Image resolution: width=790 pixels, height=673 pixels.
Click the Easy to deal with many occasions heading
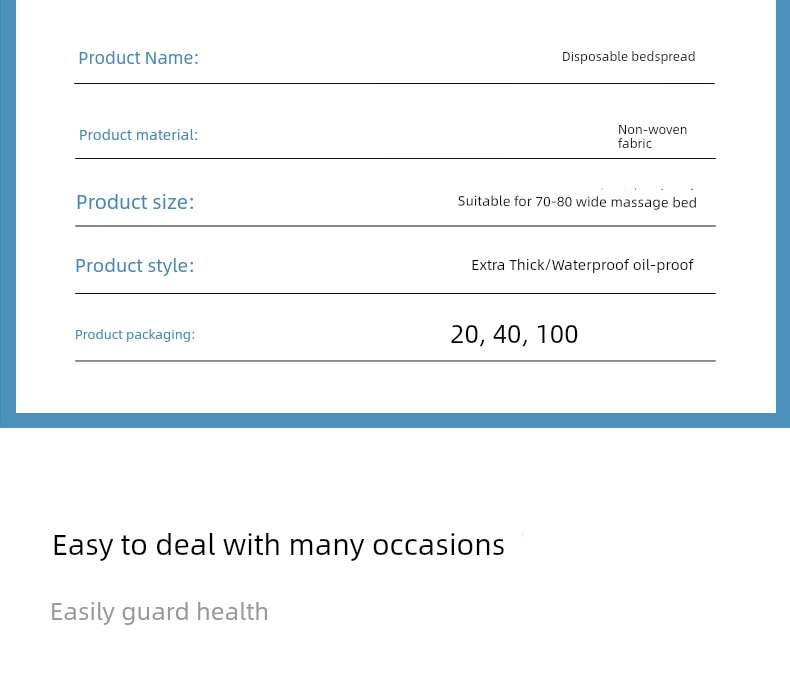(278, 546)
